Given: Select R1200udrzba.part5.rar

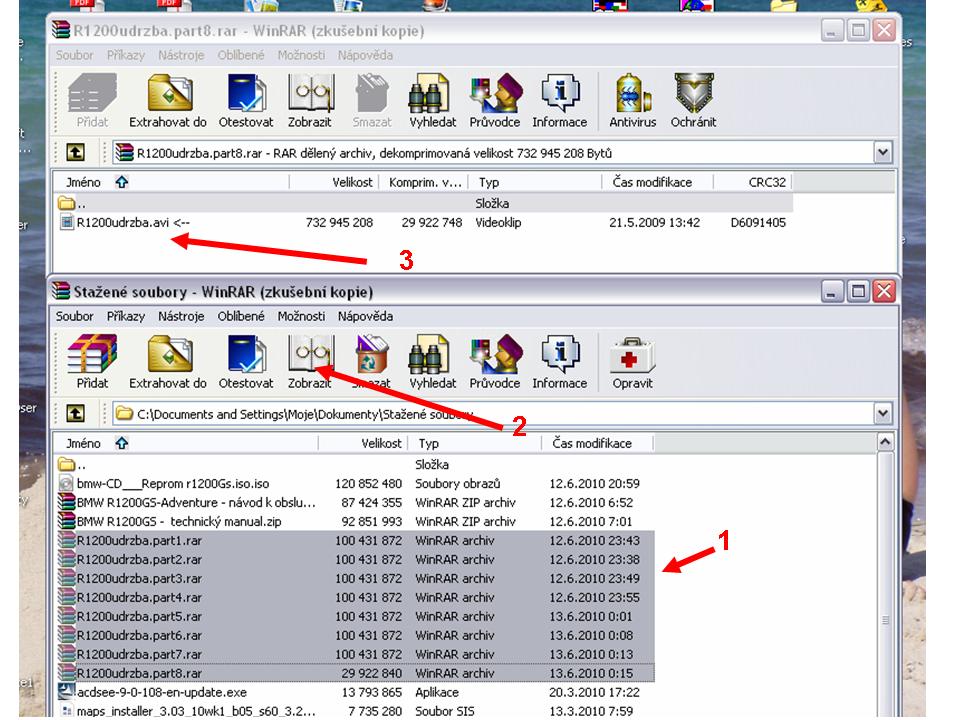Looking at the screenshot, I should point(355,617).
